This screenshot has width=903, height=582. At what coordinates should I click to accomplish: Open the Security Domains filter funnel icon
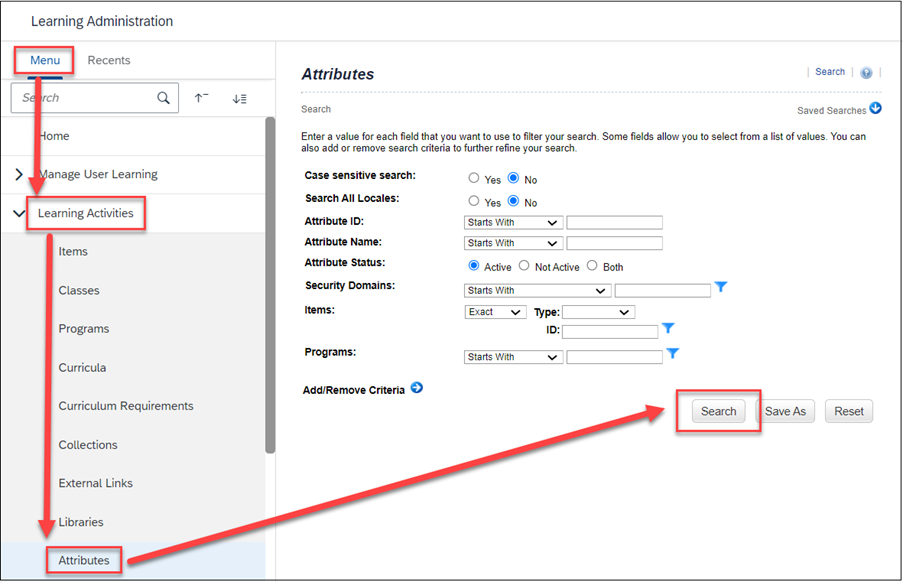(x=721, y=288)
